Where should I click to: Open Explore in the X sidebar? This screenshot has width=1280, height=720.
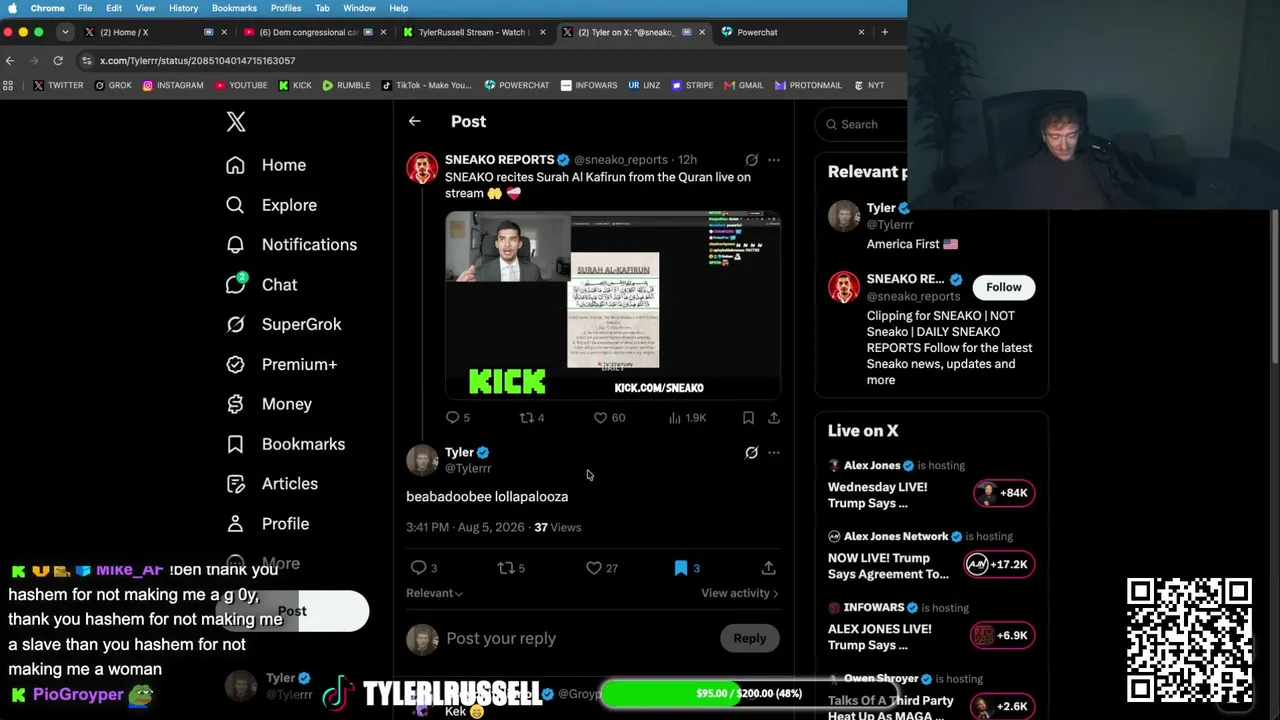[x=271, y=205]
